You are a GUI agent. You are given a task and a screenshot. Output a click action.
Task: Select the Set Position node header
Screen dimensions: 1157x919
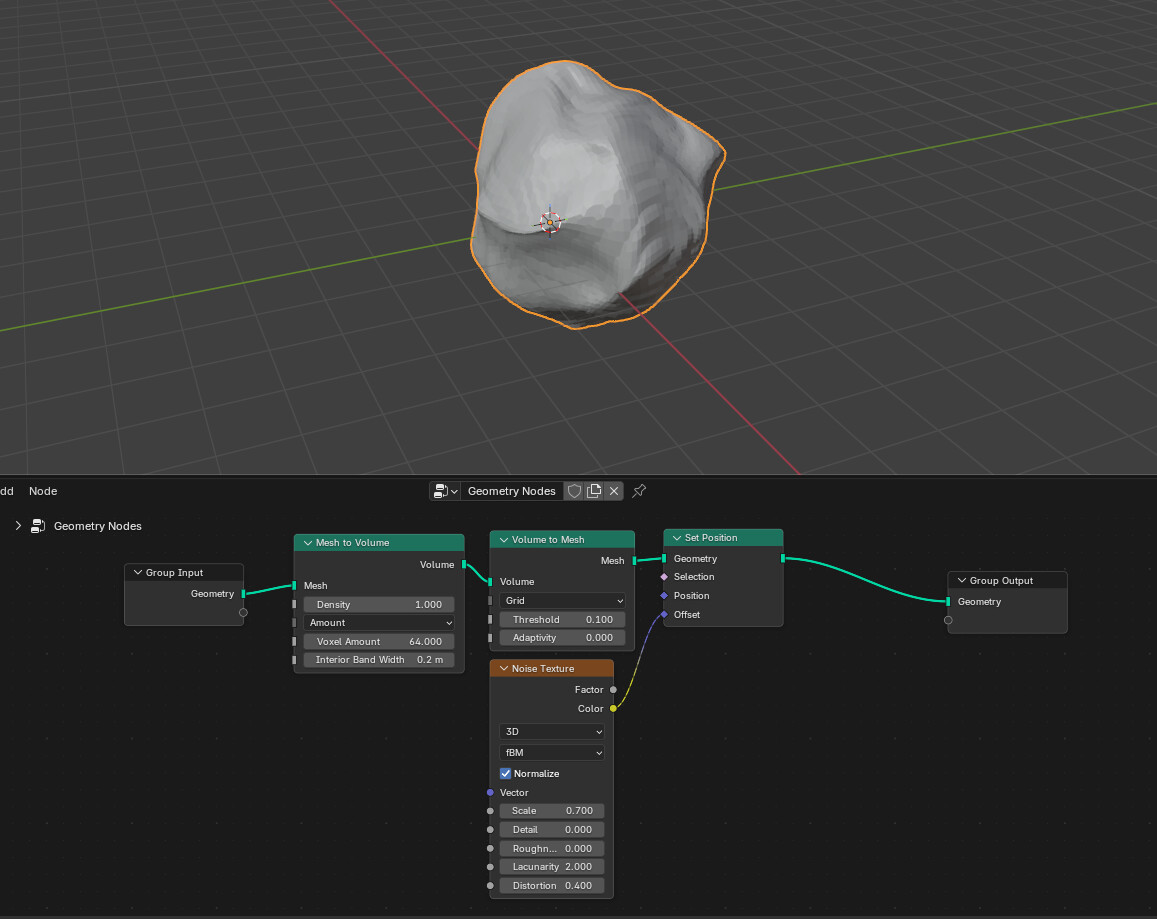(x=723, y=537)
